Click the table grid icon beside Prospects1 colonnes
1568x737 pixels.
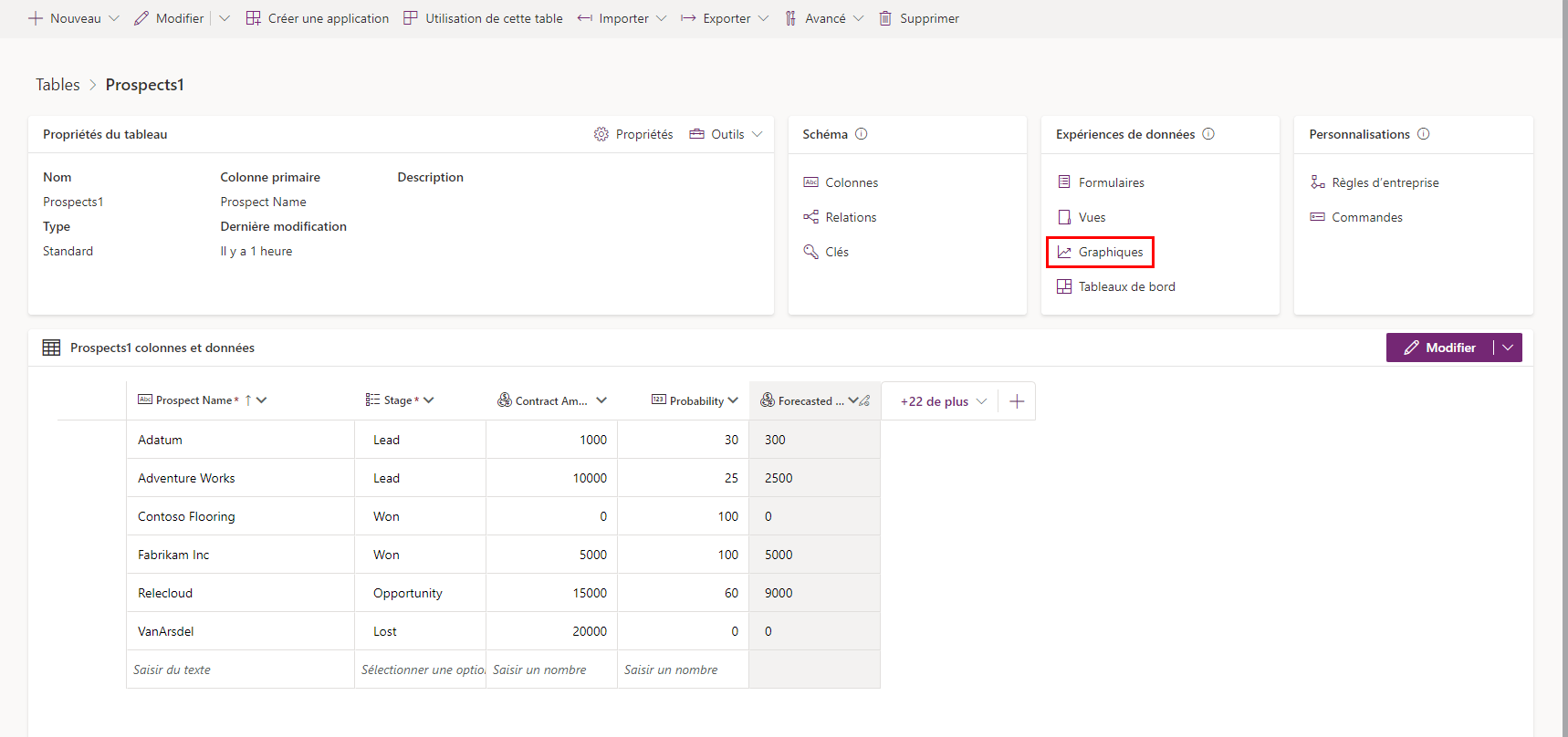[x=52, y=348]
